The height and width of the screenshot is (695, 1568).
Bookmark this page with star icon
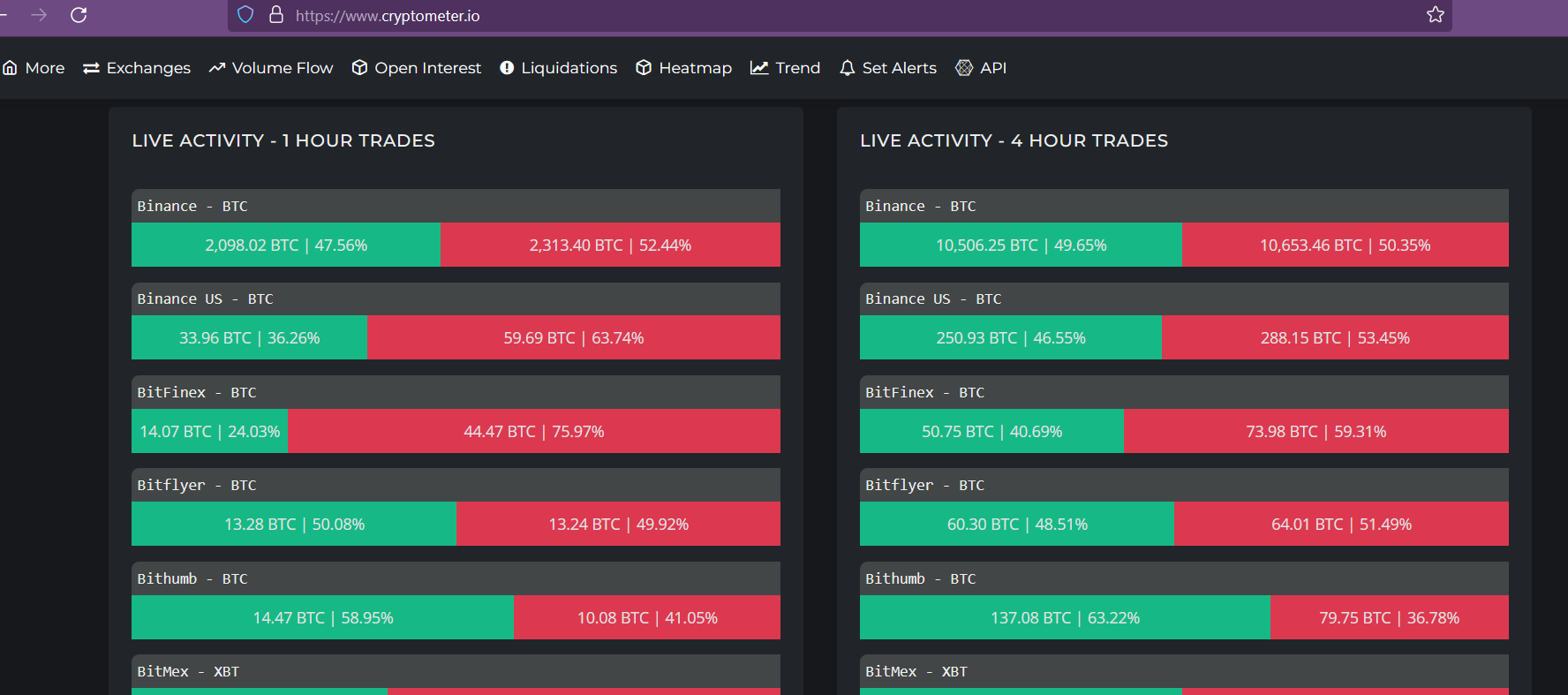[x=1436, y=15]
